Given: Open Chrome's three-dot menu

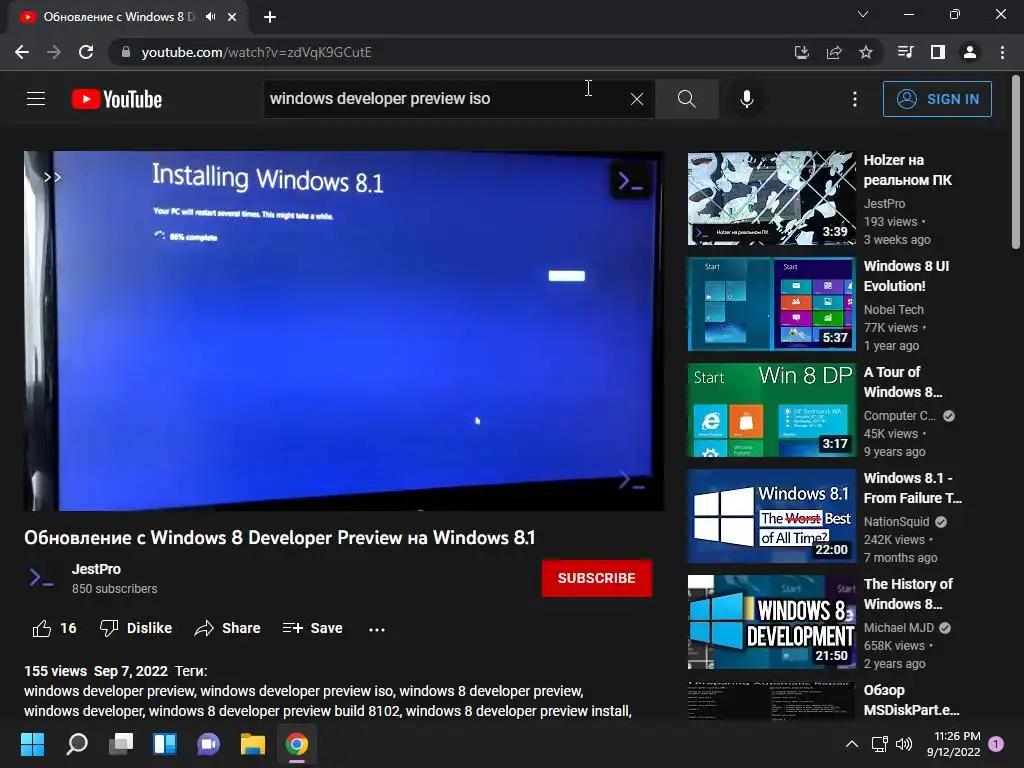Looking at the screenshot, I should coord(1002,52).
